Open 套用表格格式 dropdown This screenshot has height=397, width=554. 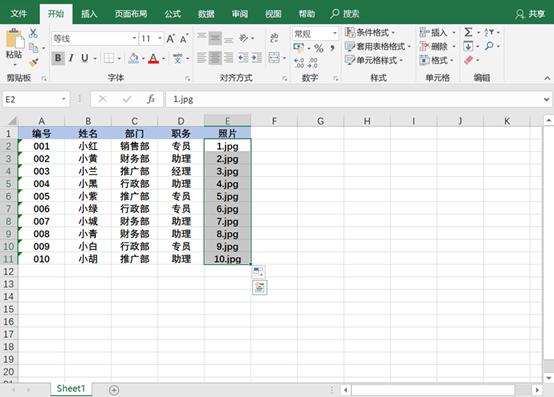coord(378,46)
